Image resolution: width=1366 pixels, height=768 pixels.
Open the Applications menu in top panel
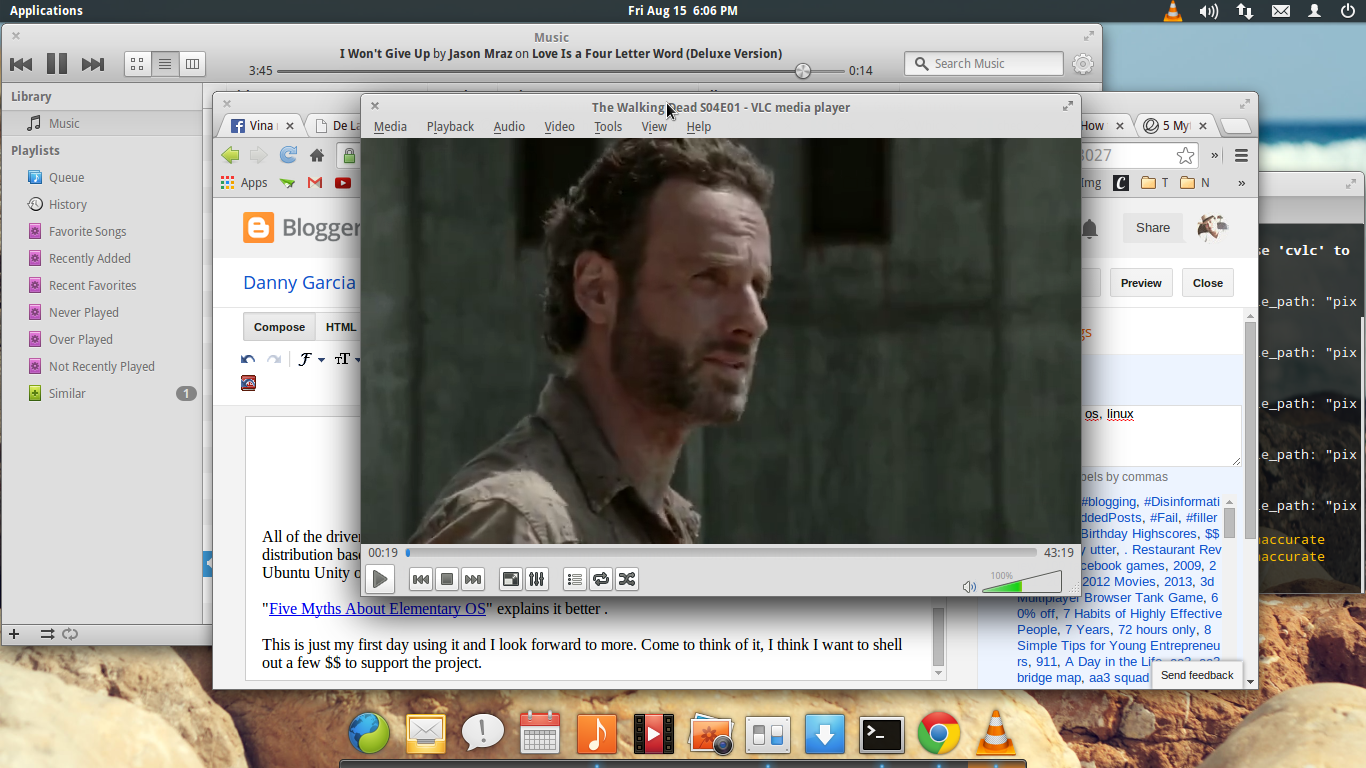pos(46,10)
